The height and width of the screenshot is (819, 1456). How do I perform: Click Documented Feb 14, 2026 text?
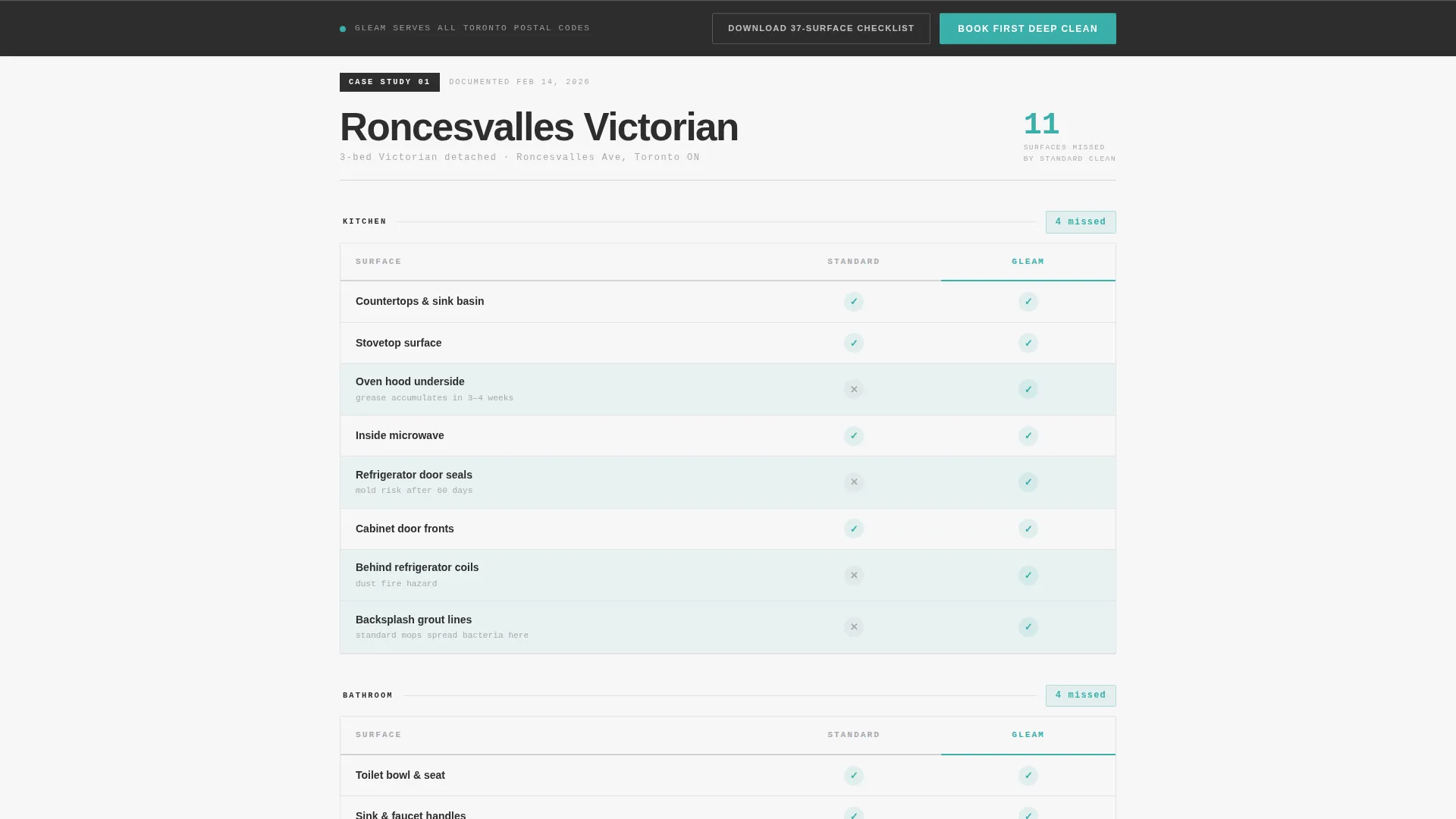click(x=519, y=82)
